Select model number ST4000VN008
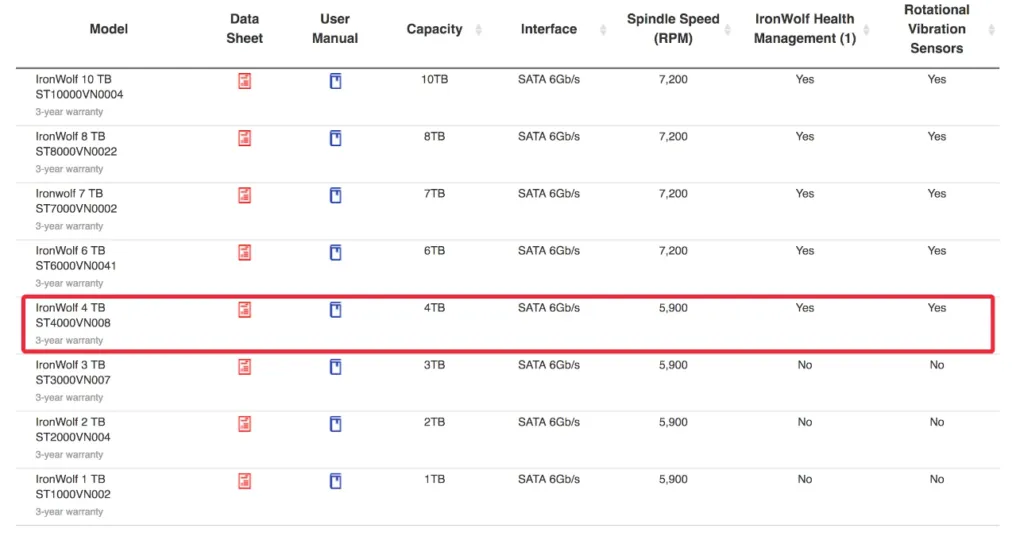The width and height of the screenshot is (1024, 536). [73, 323]
